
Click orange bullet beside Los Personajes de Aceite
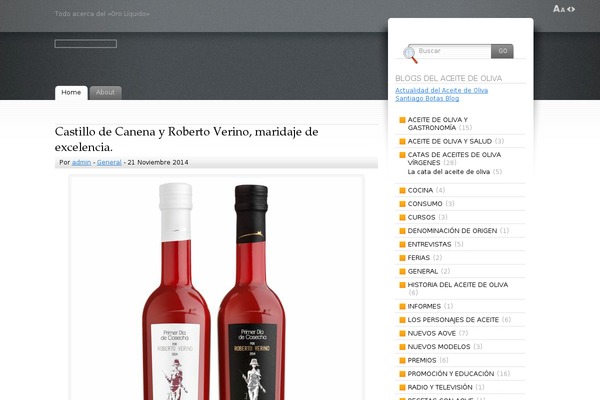pos(402,320)
